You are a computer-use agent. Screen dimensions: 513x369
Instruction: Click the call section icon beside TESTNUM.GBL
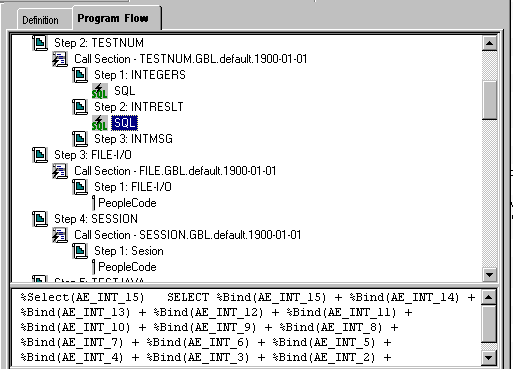[x=60, y=59]
